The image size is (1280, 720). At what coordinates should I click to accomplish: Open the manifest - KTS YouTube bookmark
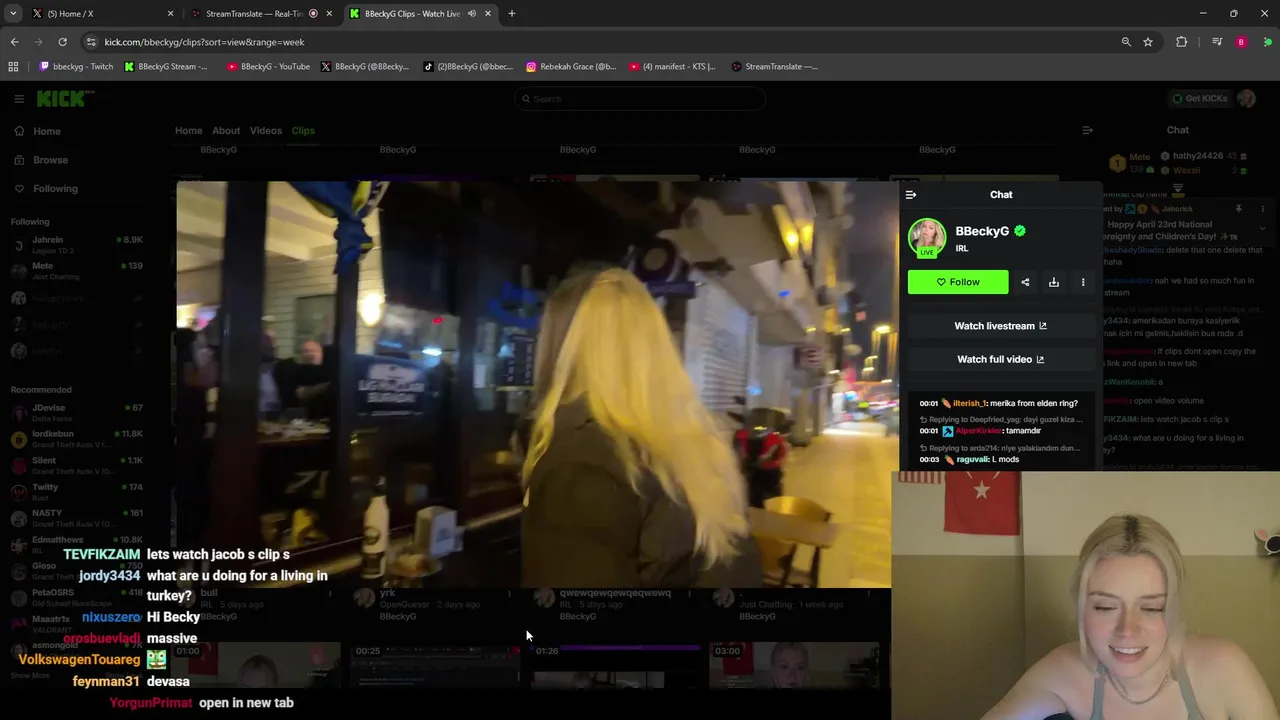click(672, 67)
